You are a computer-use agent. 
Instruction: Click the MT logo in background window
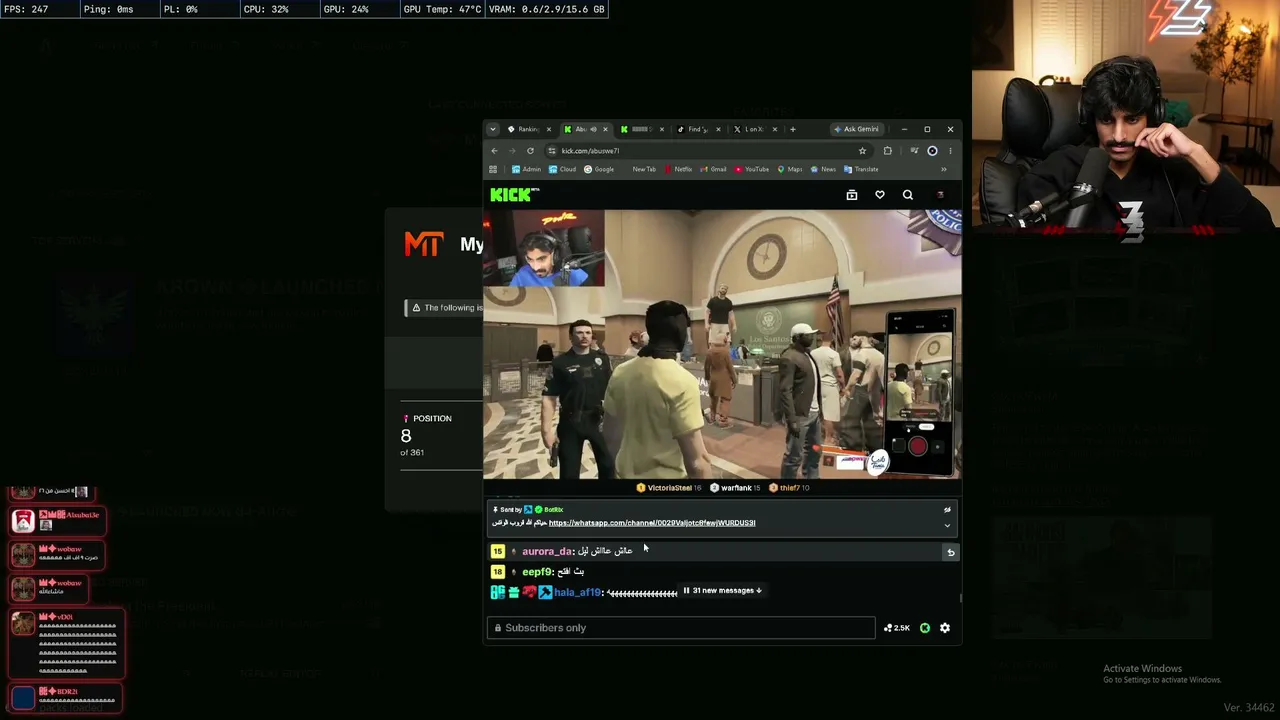click(423, 244)
